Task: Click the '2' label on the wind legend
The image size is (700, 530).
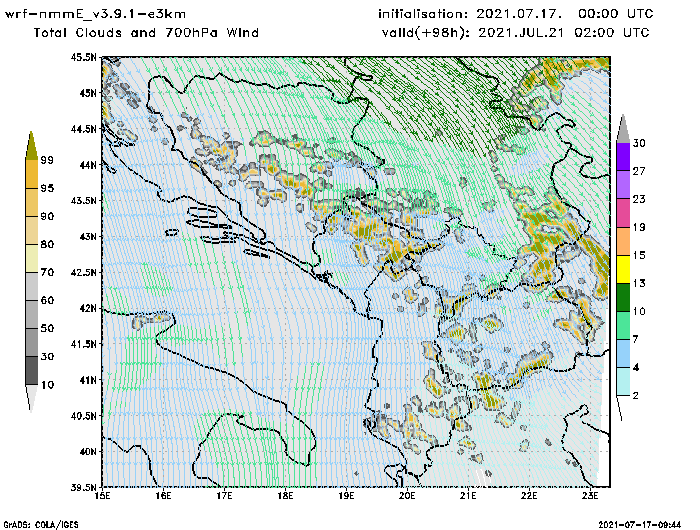Action: (x=636, y=396)
